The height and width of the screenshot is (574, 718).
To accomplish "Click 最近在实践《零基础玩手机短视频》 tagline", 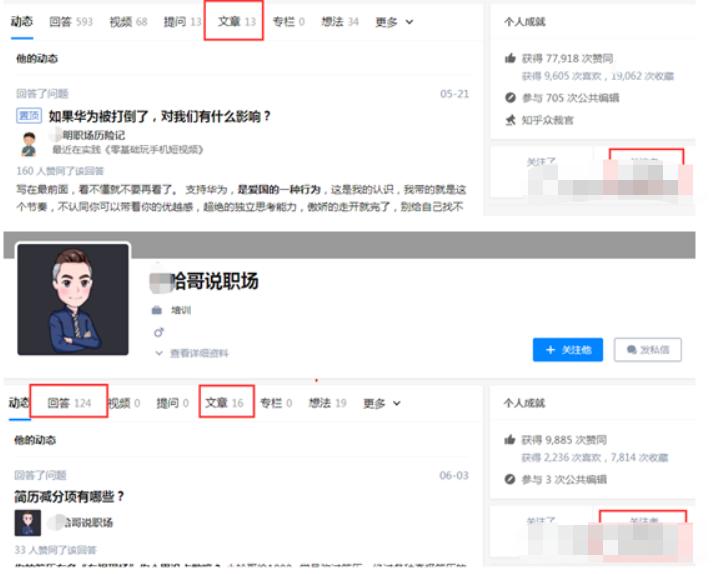I will pyautogui.click(x=128, y=150).
